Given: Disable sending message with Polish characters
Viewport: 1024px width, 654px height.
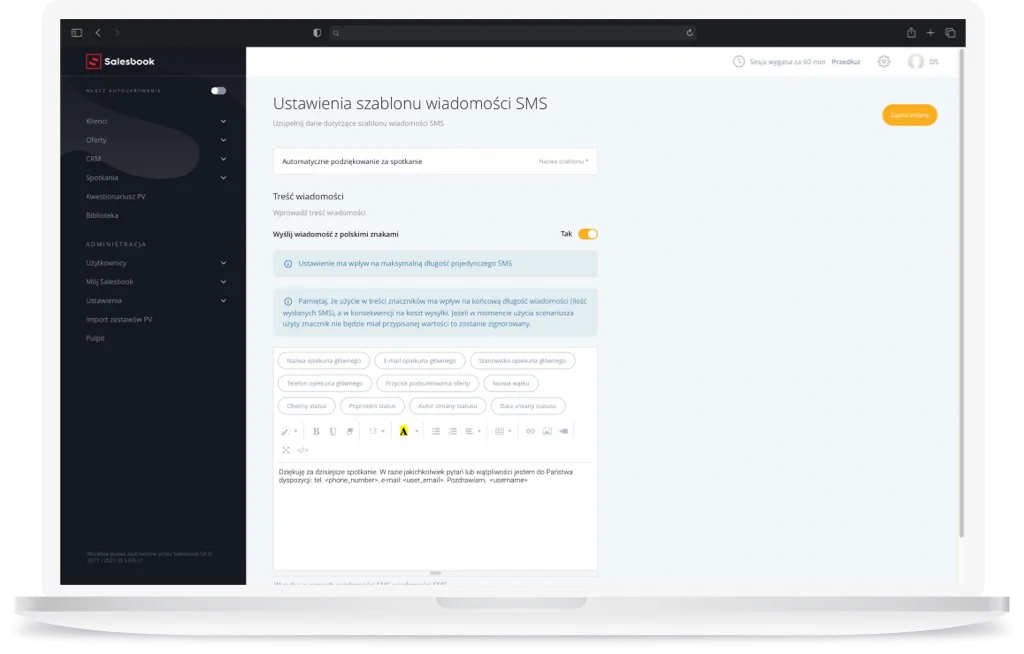Looking at the screenshot, I should pyautogui.click(x=588, y=234).
